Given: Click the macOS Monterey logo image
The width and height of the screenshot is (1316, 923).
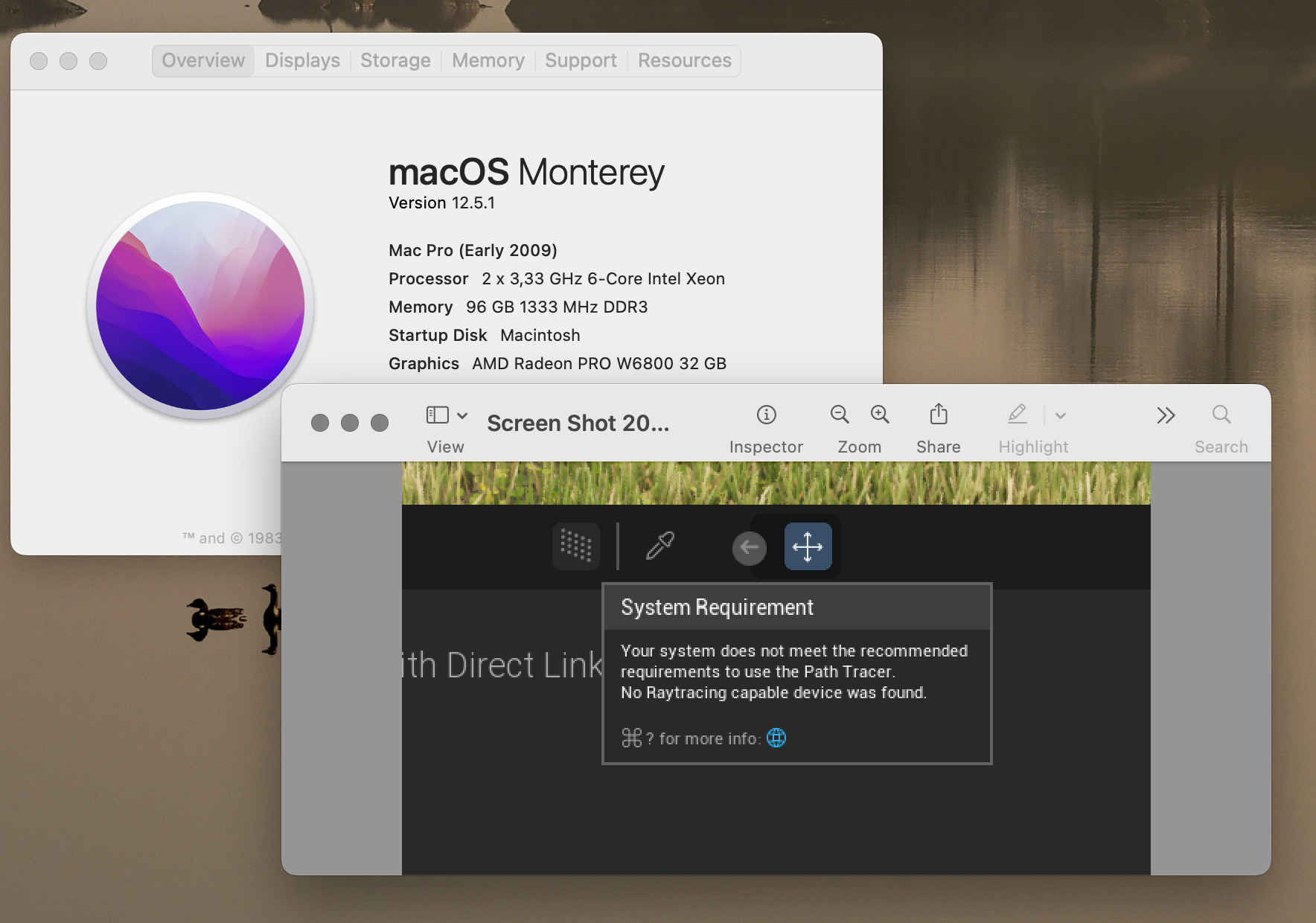Looking at the screenshot, I should (200, 306).
